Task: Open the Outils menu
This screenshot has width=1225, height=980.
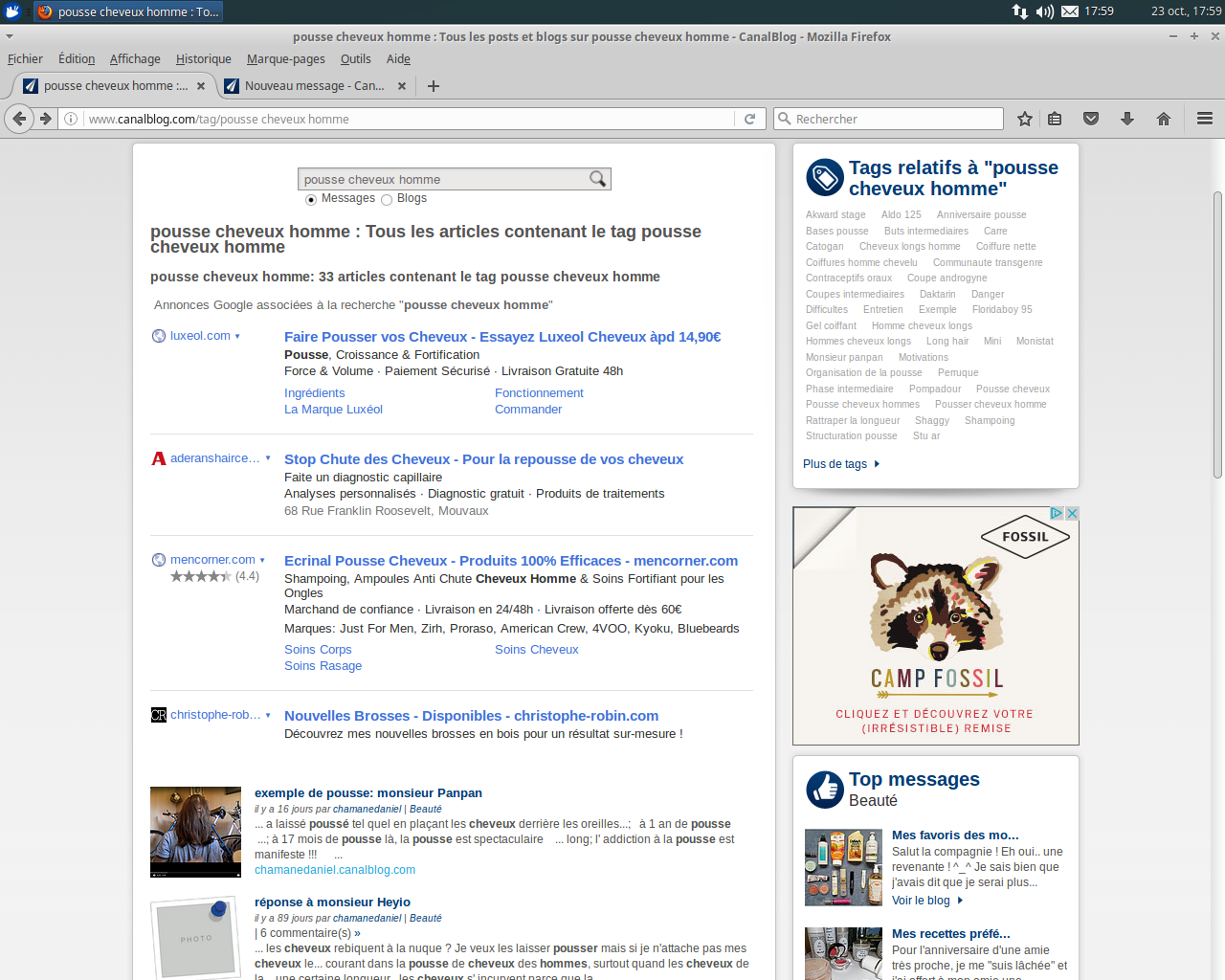Action: point(356,59)
